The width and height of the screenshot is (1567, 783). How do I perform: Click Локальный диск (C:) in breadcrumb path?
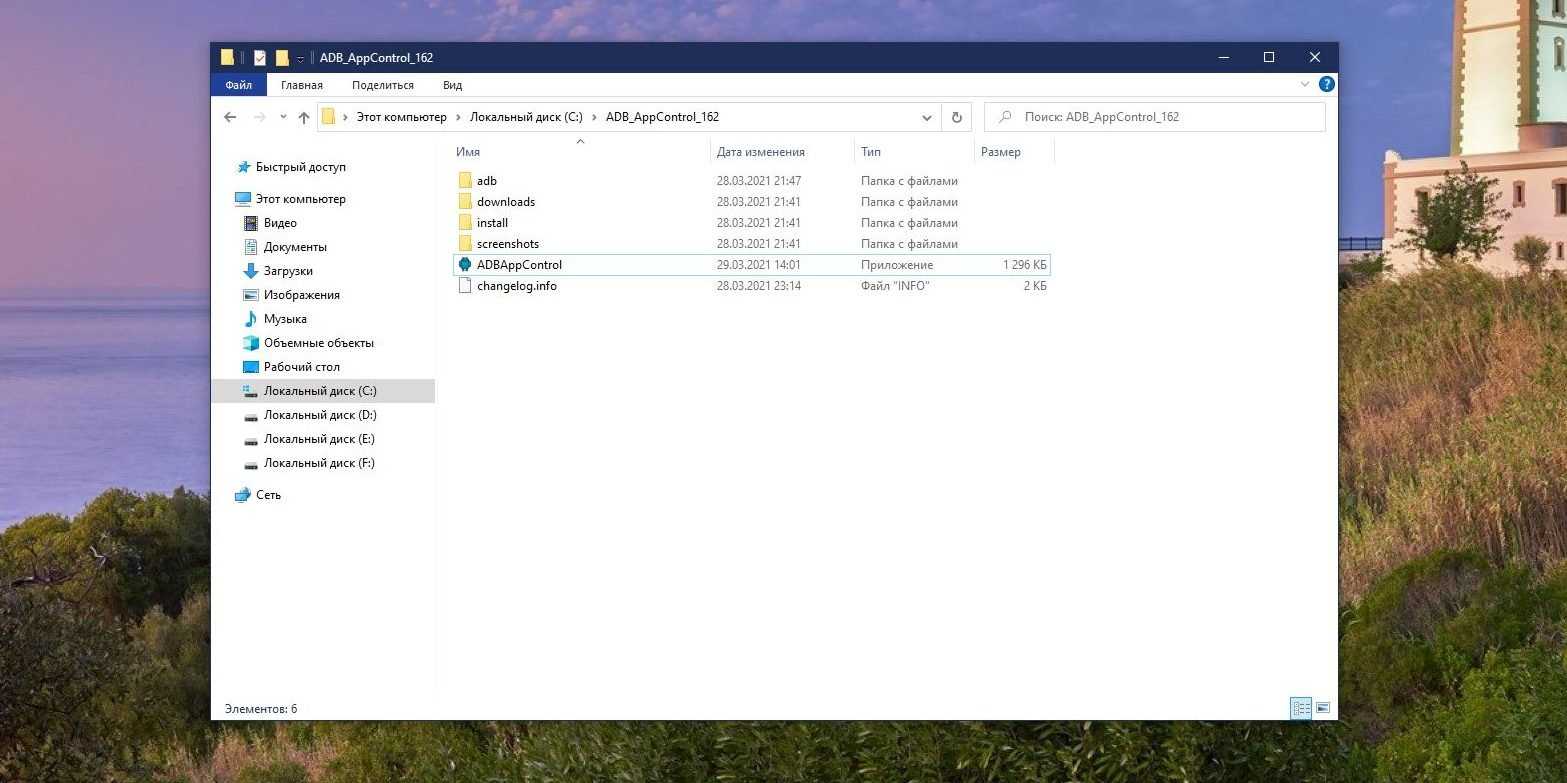point(526,117)
